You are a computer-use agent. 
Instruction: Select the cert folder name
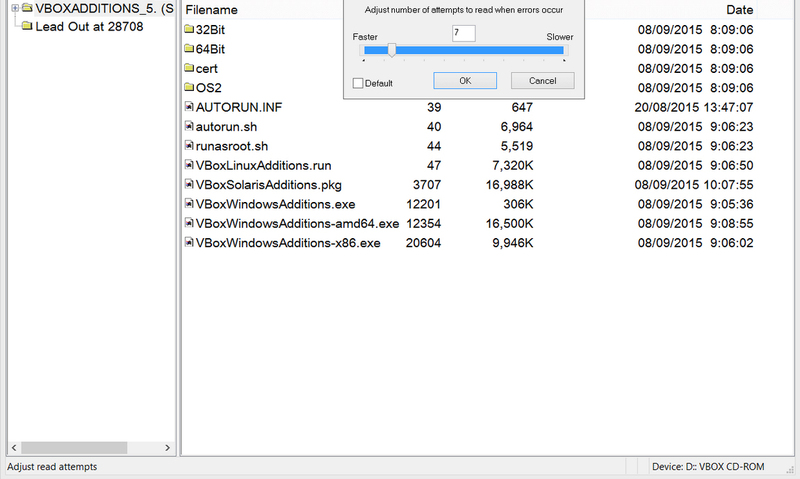[x=207, y=68]
